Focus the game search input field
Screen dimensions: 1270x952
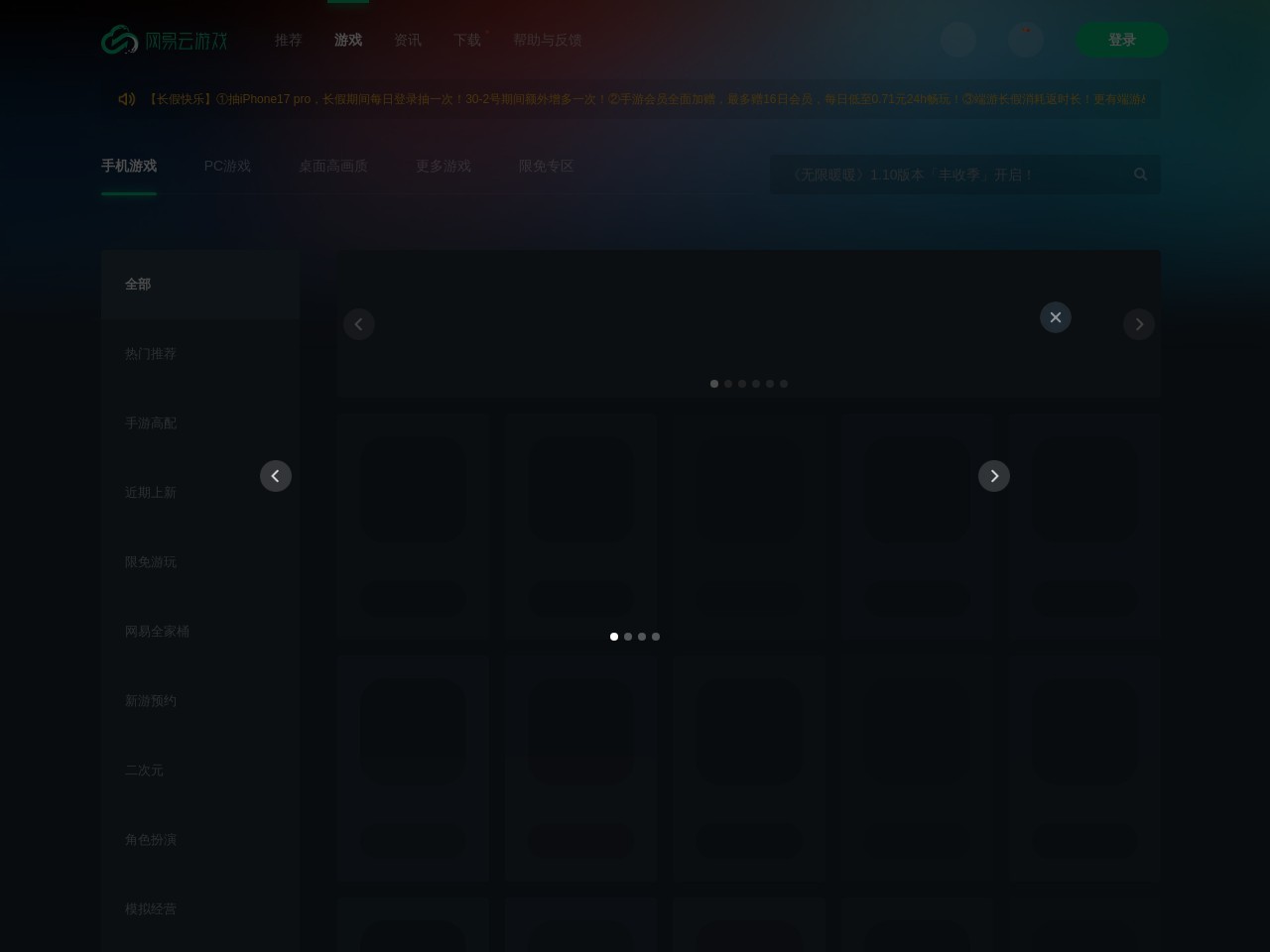pos(952,175)
